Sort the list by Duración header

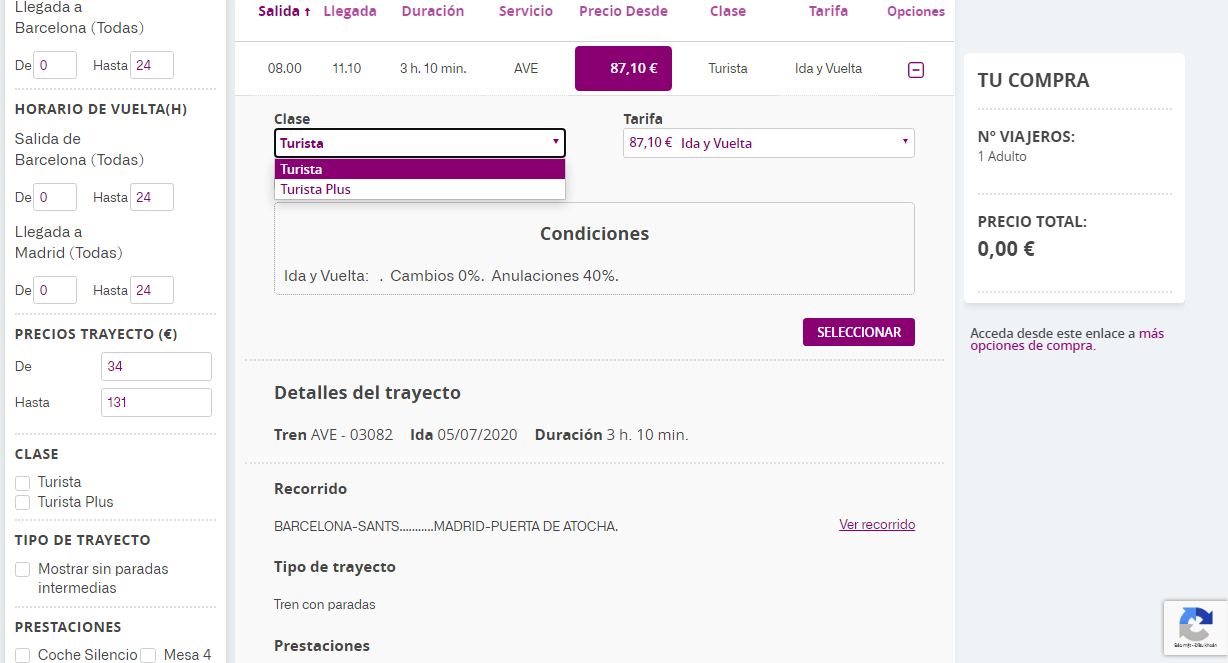point(432,12)
